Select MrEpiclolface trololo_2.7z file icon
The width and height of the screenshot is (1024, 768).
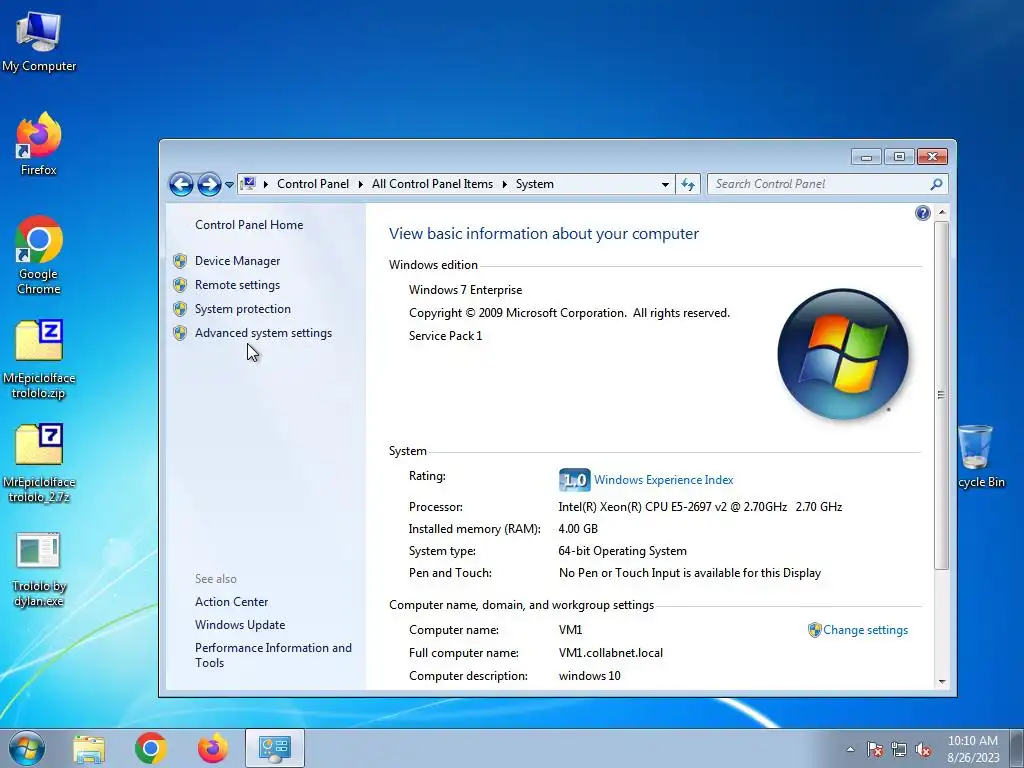coord(39,464)
